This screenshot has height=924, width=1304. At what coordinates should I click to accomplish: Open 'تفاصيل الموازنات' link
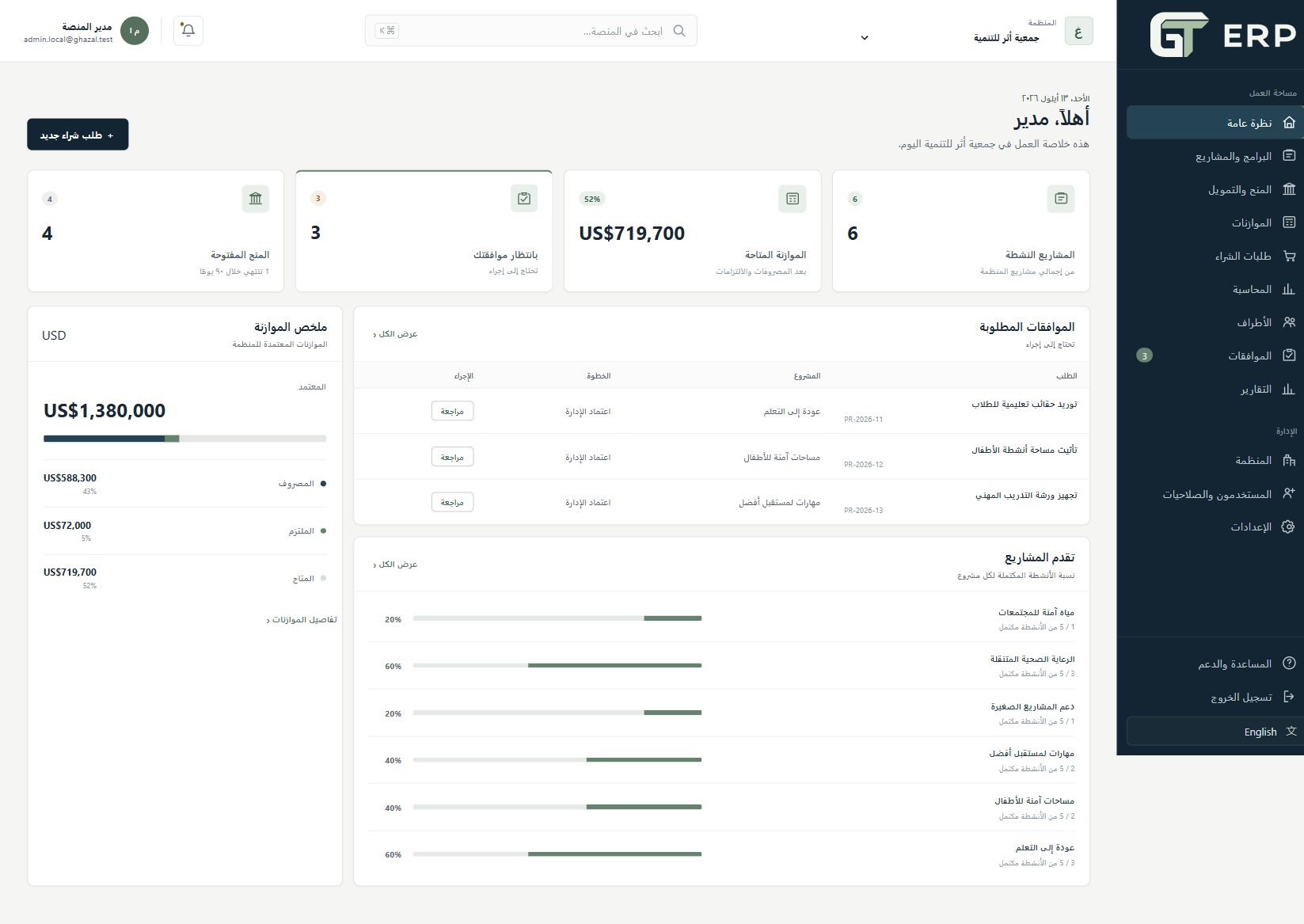point(302,619)
